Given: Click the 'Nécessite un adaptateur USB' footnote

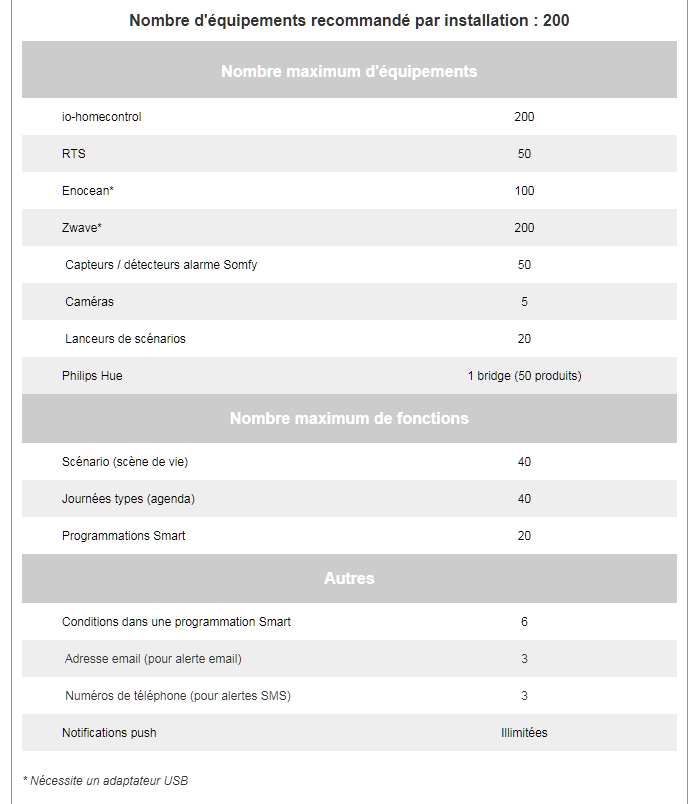Looking at the screenshot, I should pos(105,780).
